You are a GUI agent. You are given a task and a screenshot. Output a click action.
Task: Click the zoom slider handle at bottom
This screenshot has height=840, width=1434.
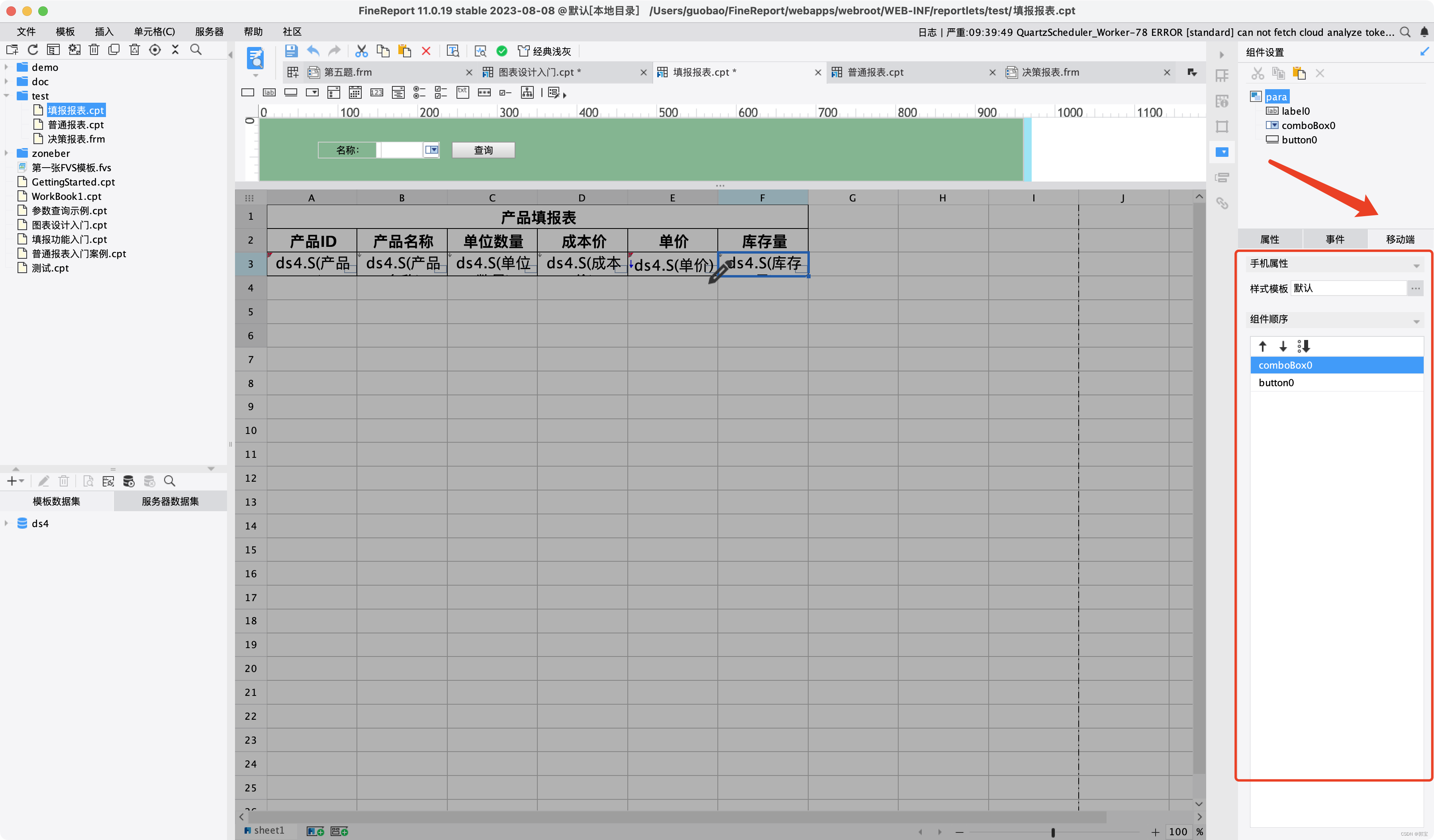pyautogui.click(x=1053, y=832)
